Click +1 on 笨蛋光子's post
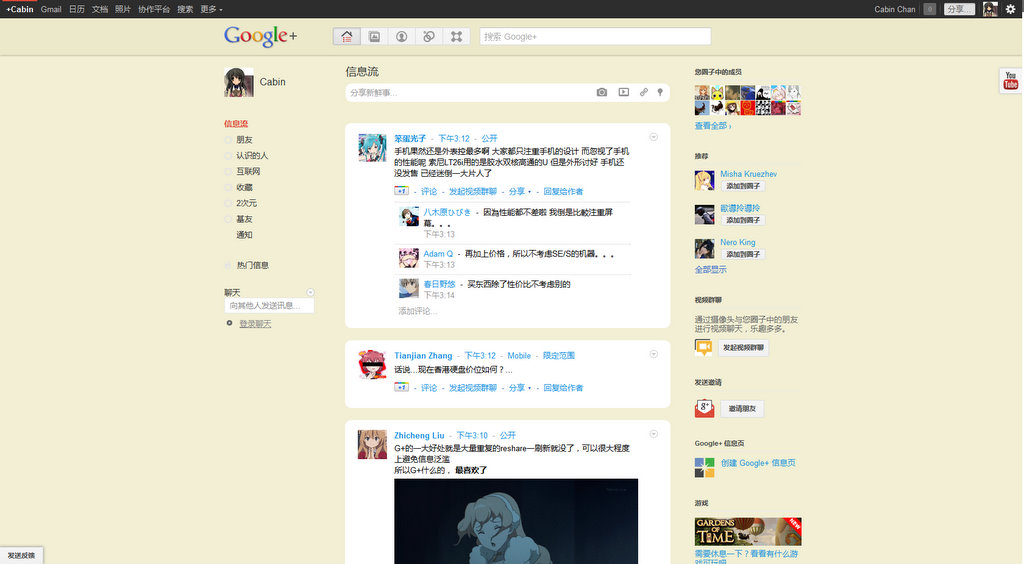This screenshot has width=1024, height=564. 401,191
